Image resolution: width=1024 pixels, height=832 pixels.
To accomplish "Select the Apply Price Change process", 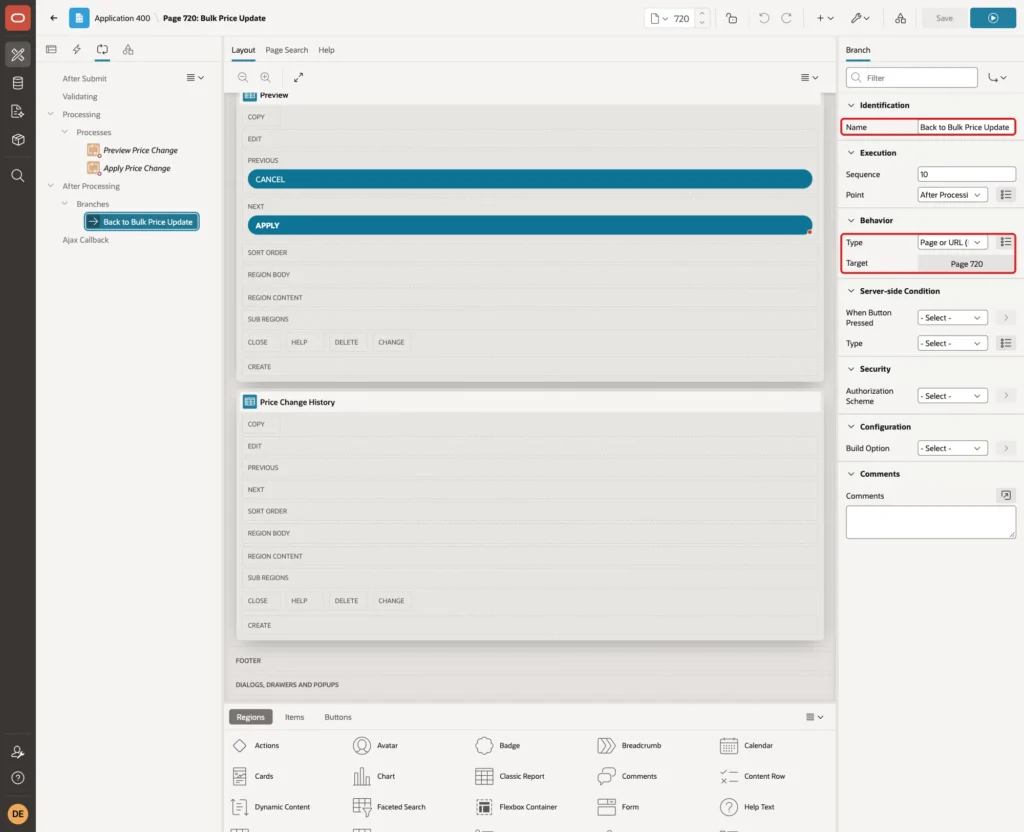I will 136,168.
